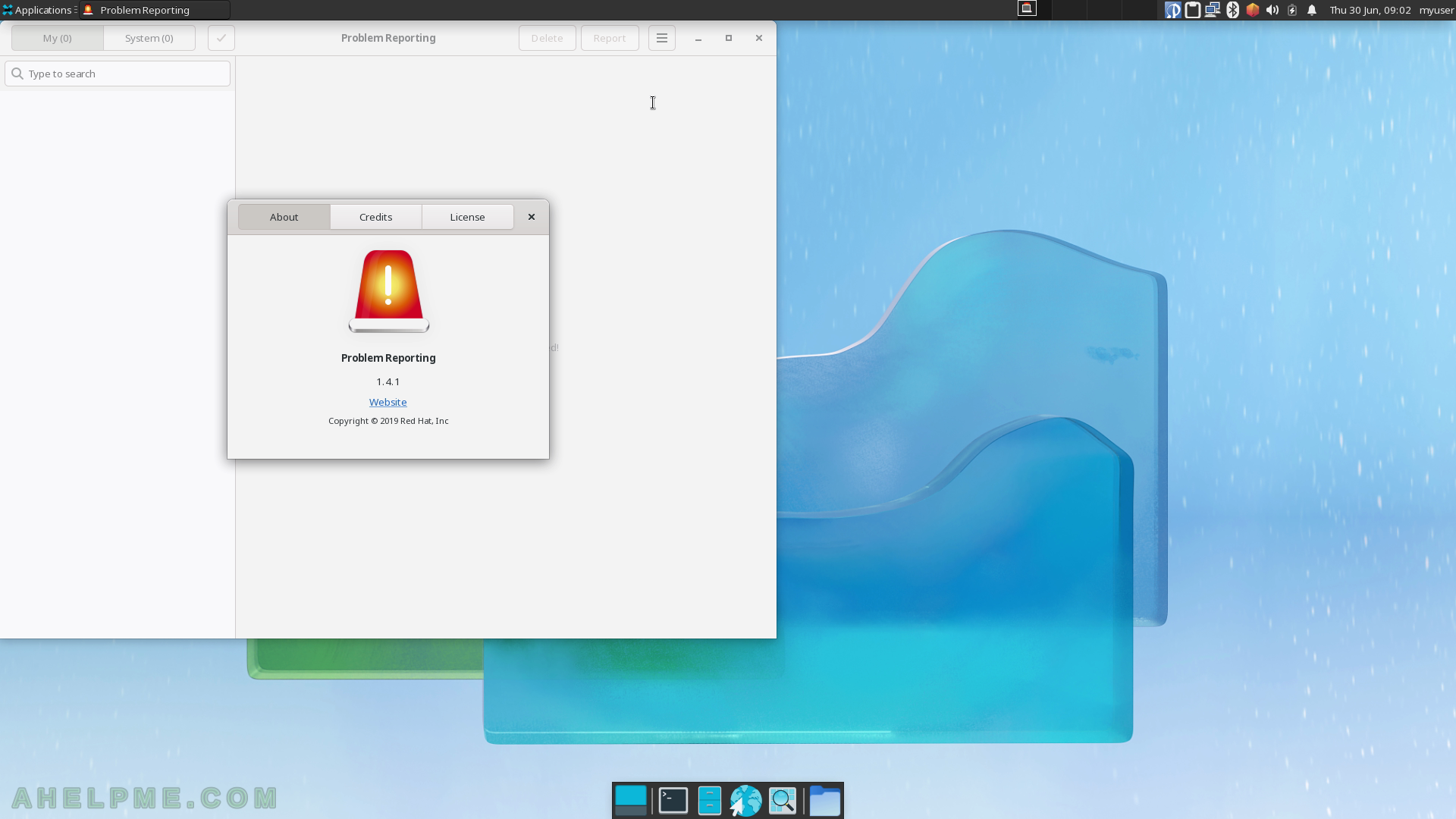The image size is (1456, 819).
Task: Click the search magnifier icon in search box
Action: (17, 74)
